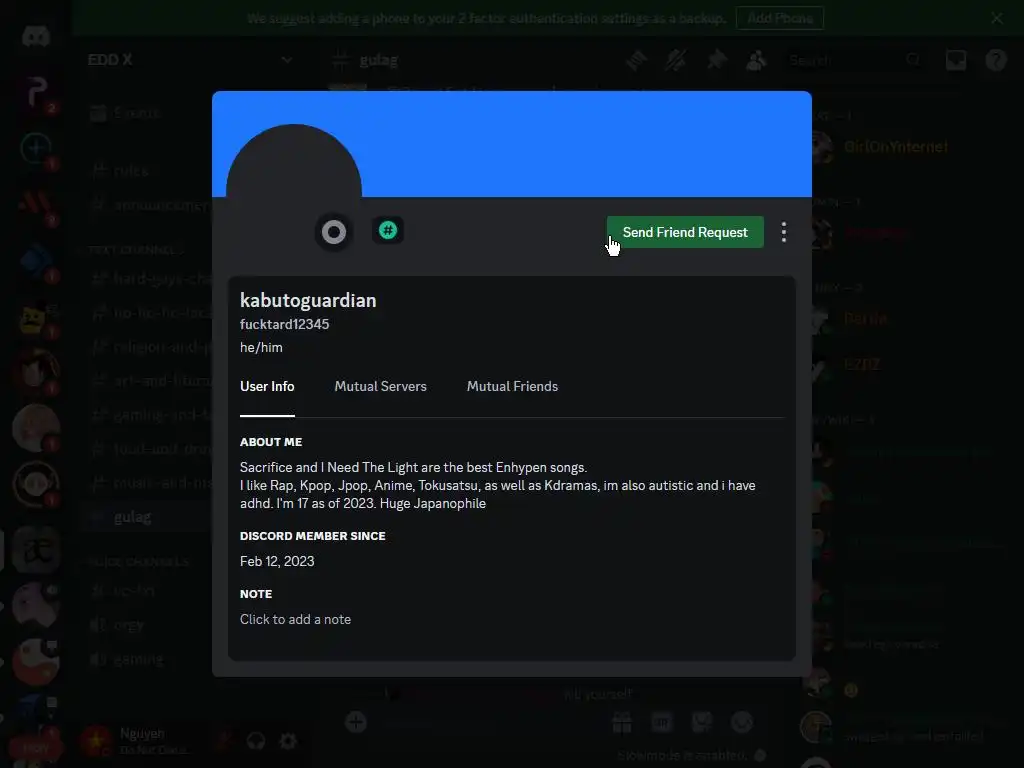Toggle deafen headphones icon

pos(256,741)
